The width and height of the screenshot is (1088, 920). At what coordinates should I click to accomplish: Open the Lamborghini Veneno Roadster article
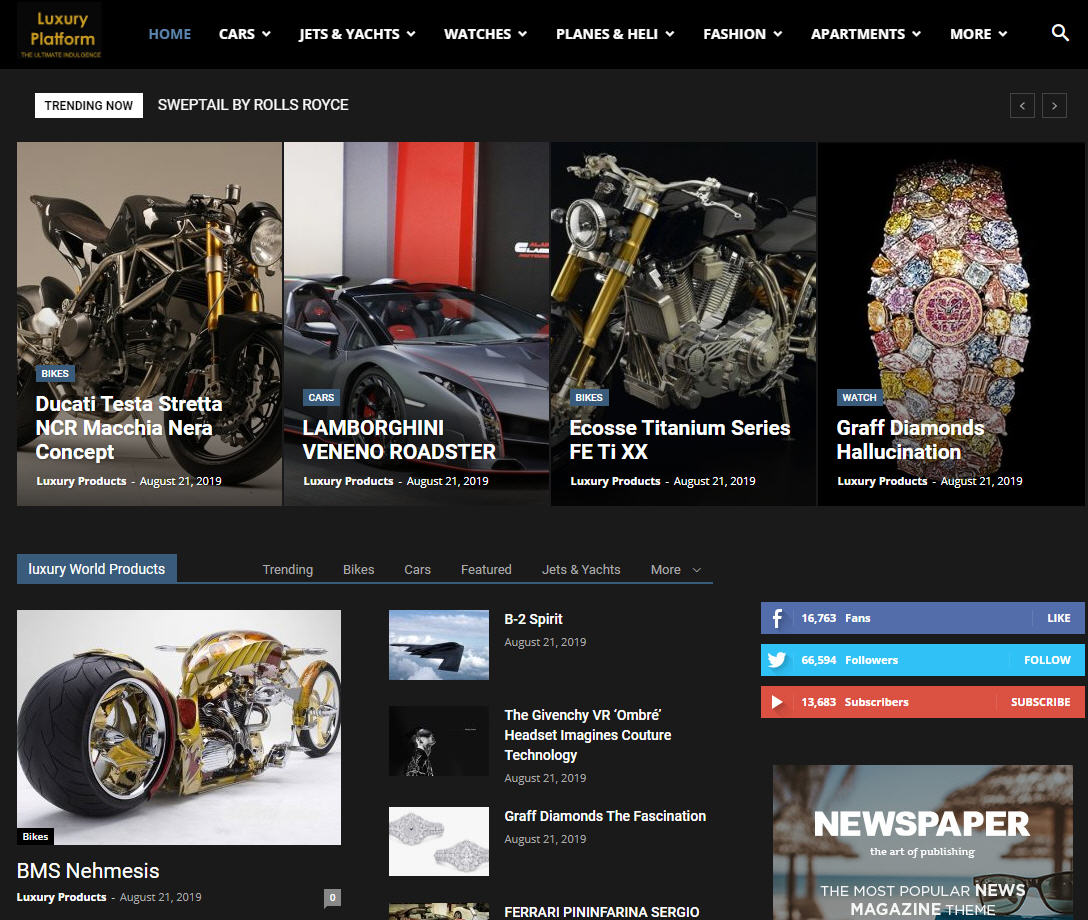click(399, 440)
